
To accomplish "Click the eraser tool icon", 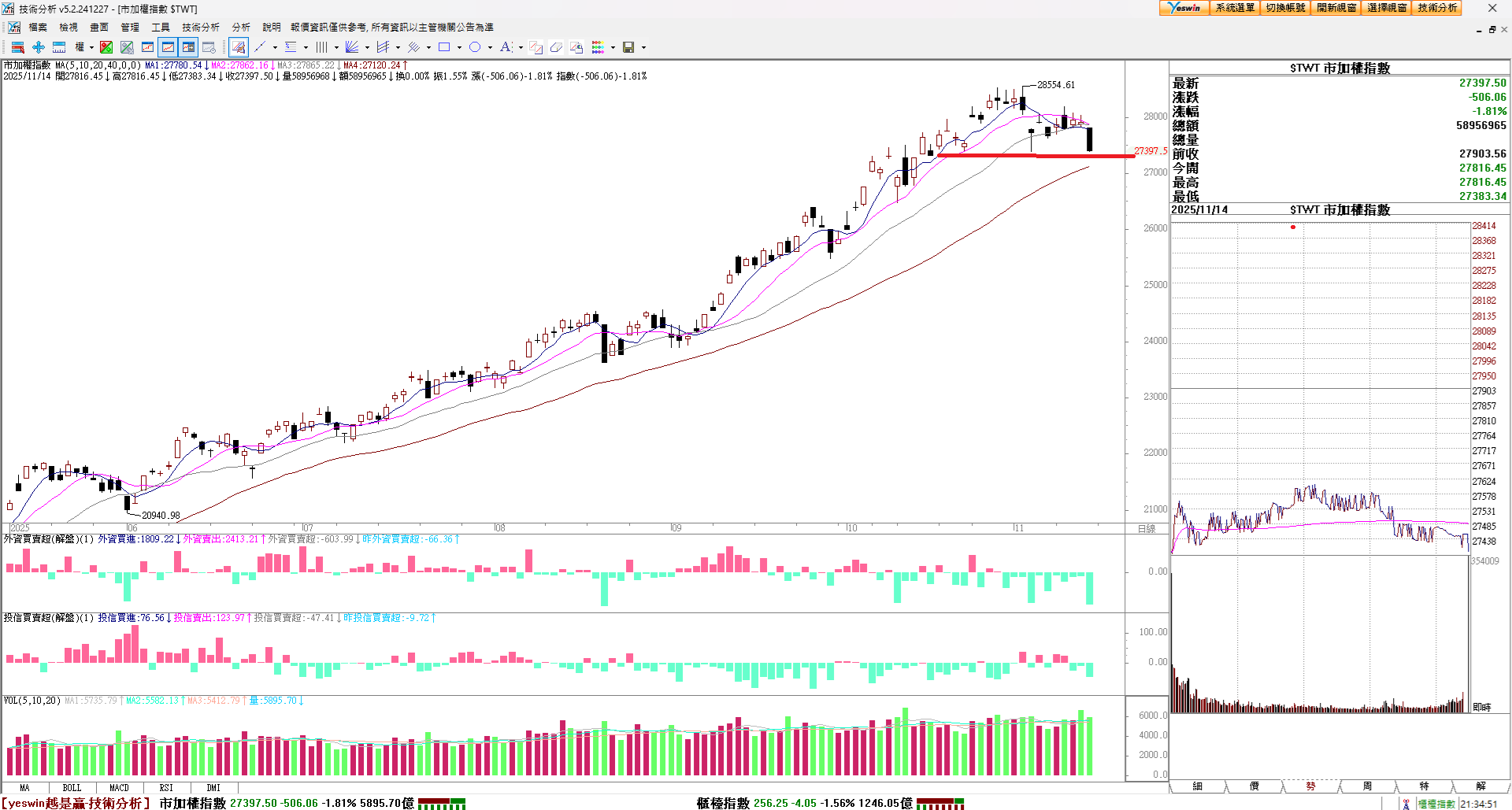I will click(x=556, y=47).
